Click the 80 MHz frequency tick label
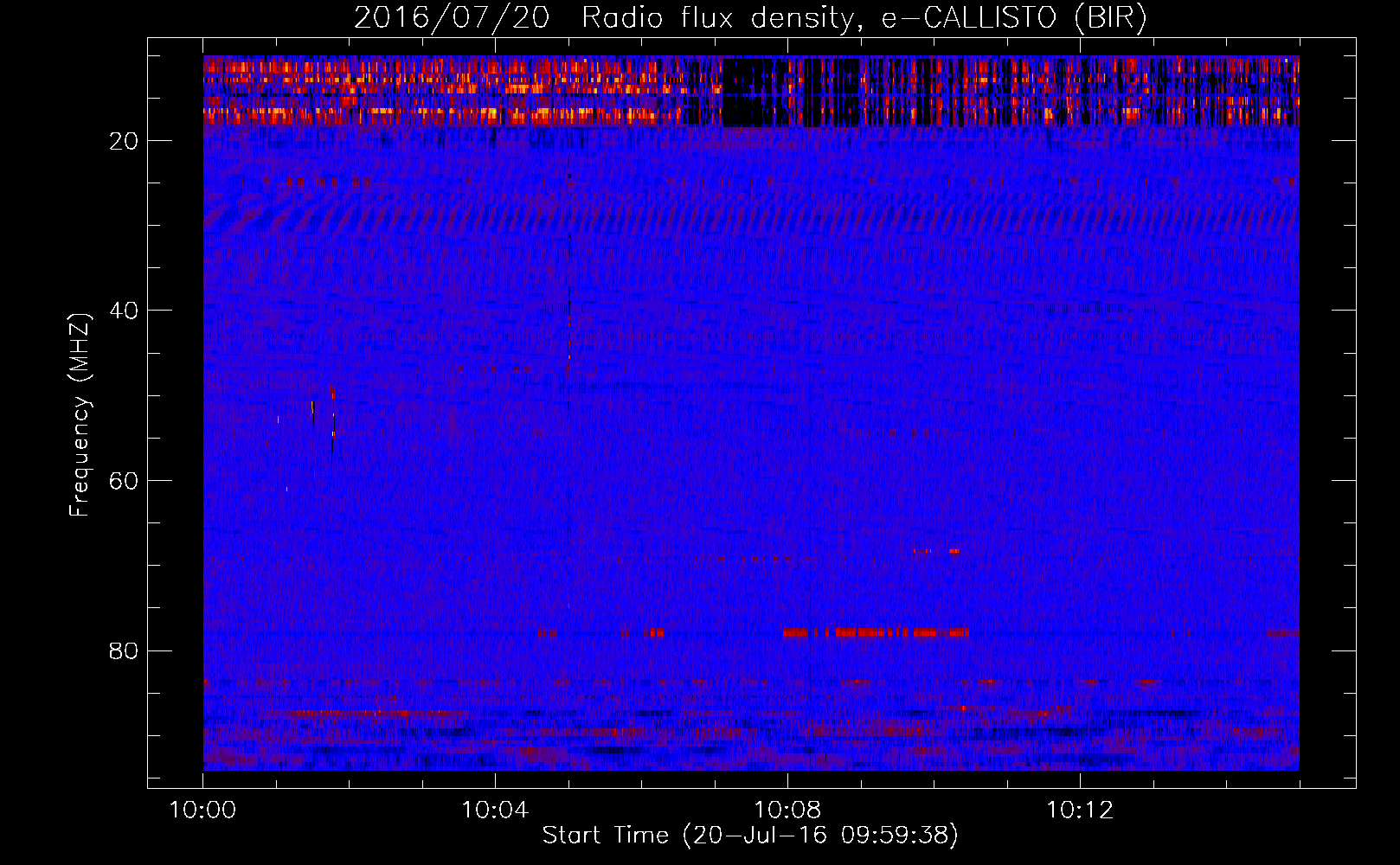 [x=124, y=650]
